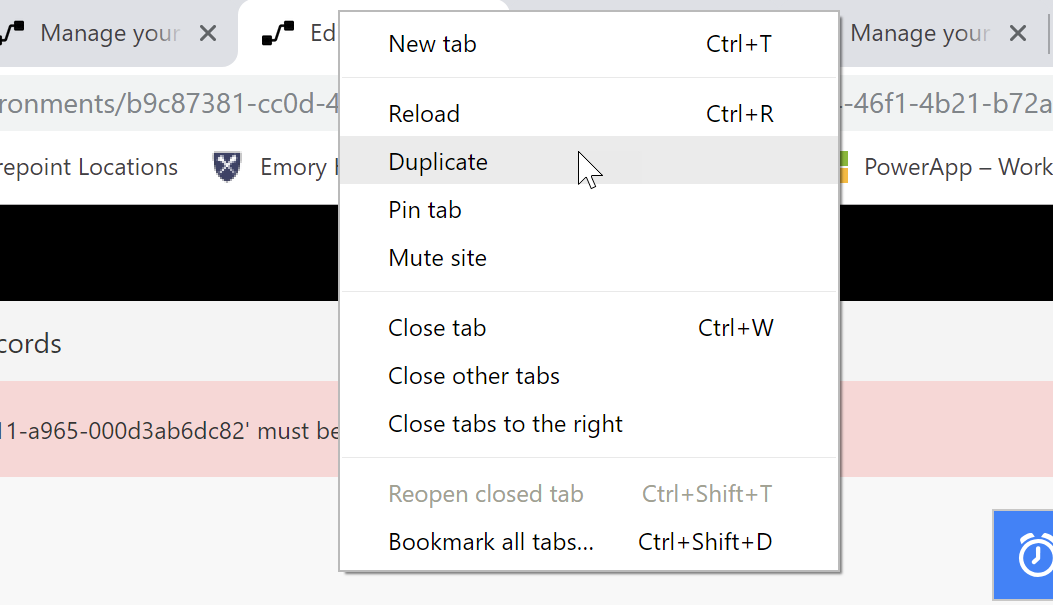Click the Emory shield bookmark favicon
This screenshot has width=1053, height=605.
pos(227,167)
